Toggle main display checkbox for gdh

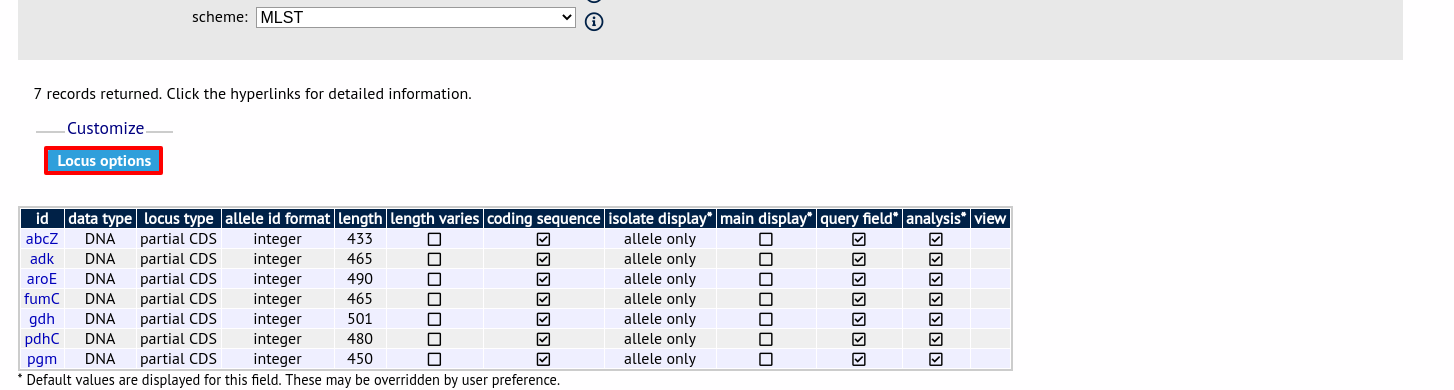(766, 320)
